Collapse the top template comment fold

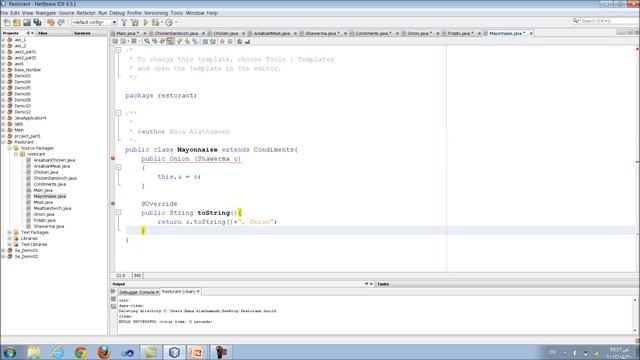point(118,50)
